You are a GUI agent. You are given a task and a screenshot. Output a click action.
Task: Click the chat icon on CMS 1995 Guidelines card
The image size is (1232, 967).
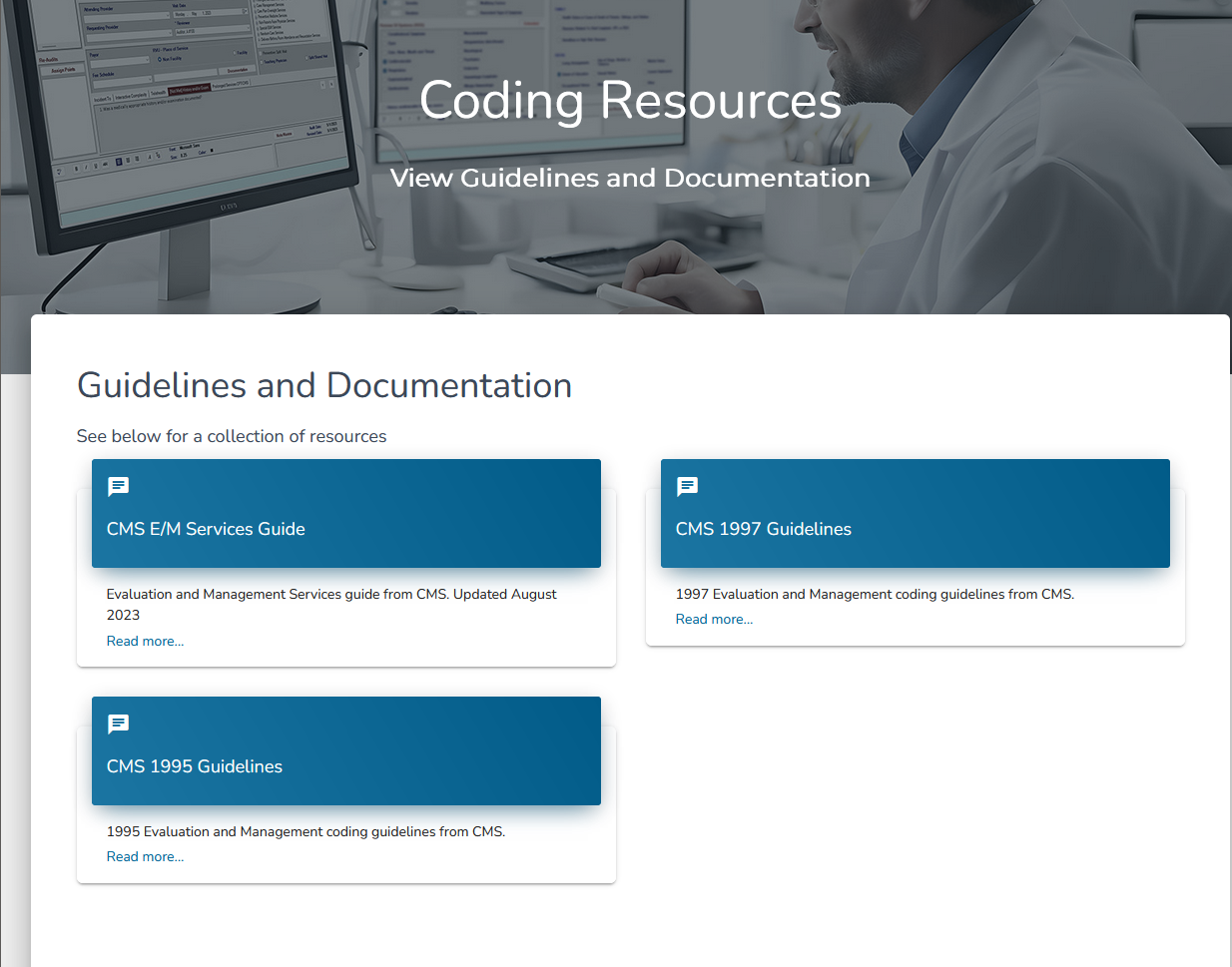point(118,724)
